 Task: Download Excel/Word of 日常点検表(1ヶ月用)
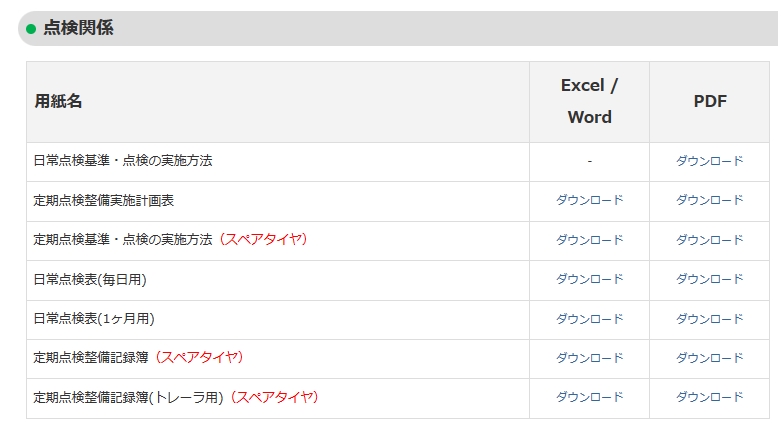[589, 318]
